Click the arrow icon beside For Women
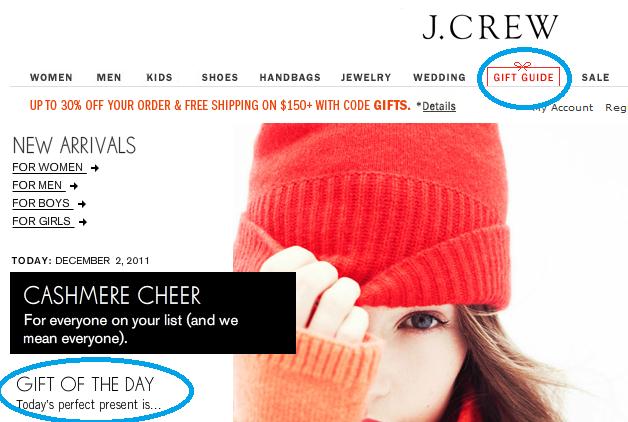628x422 pixels. [x=95, y=168]
